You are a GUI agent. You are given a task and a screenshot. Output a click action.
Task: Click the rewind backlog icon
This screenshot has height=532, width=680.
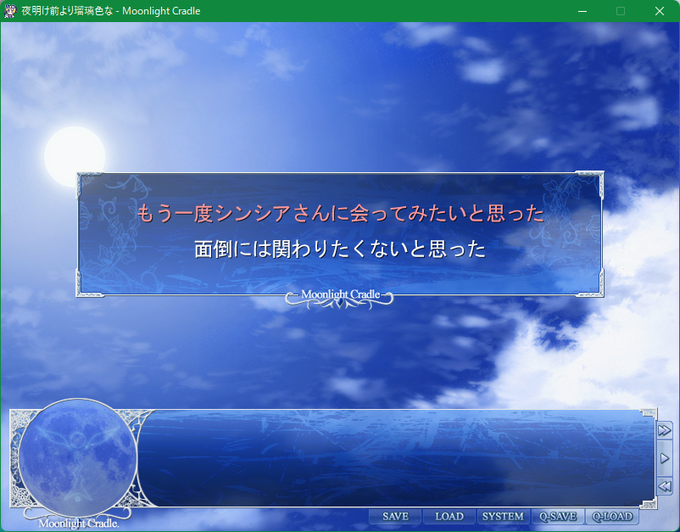(664, 486)
